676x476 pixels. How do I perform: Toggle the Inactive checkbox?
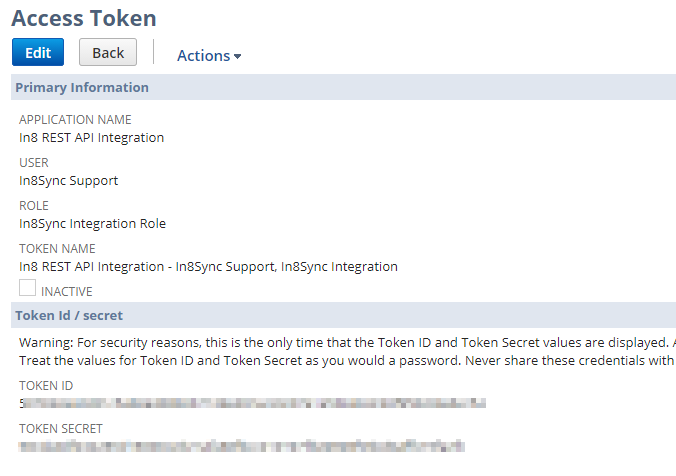tap(28, 289)
